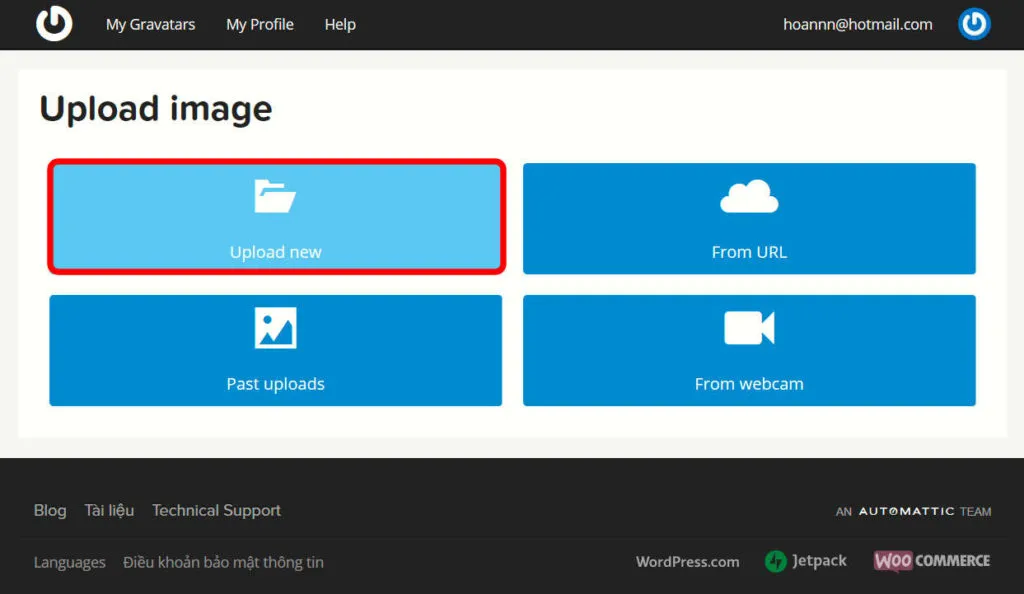Open the Gravatar logo in the top-left corner
Screen dimensions: 1024x594
tap(54, 24)
